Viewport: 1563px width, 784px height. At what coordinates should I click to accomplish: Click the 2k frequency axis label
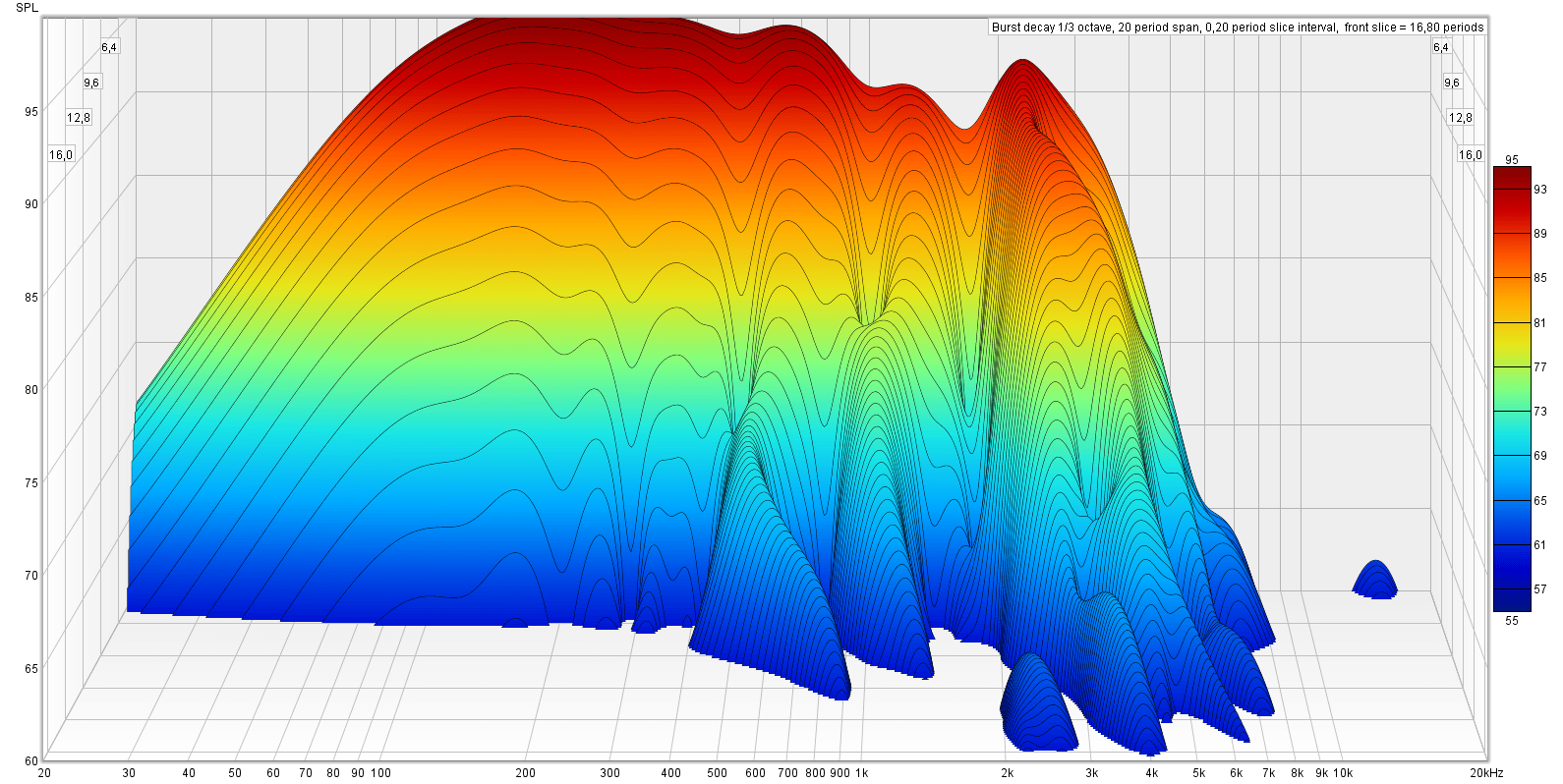pos(1008,773)
